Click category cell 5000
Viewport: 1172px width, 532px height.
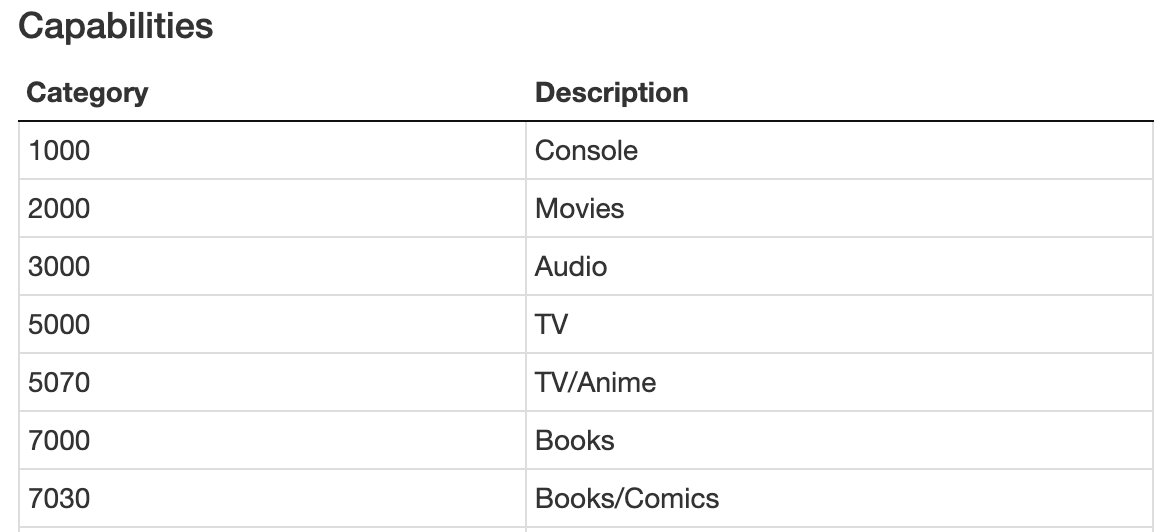[x=272, y=324]
